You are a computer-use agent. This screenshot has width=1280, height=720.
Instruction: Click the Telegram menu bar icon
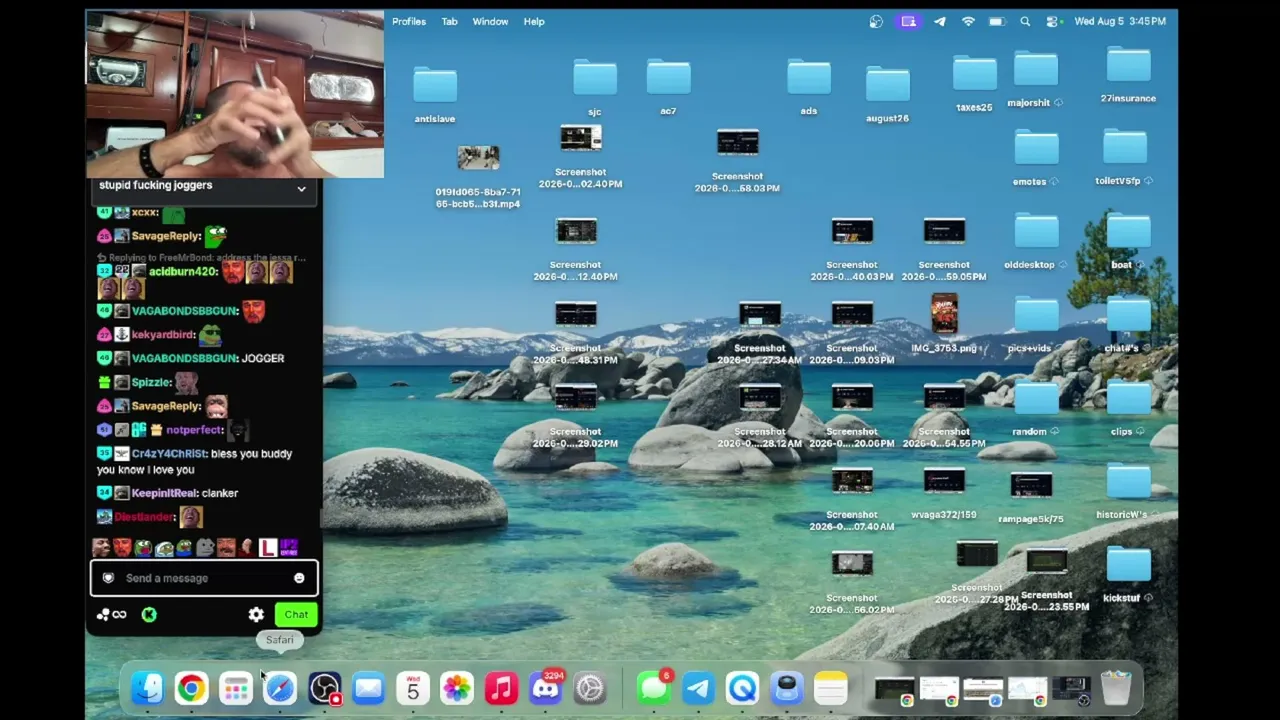pyautogui.click(x=939, y=21)
